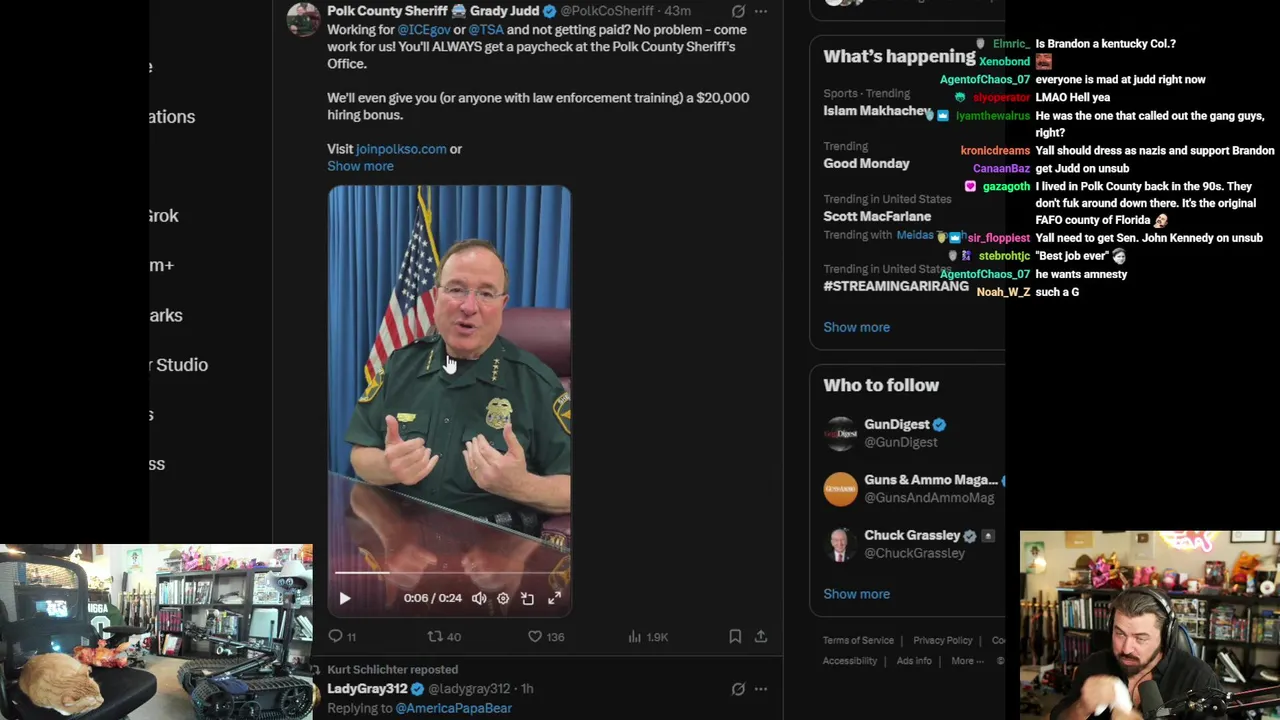Share the Polk County Sheriff post

tap(761, 636)
